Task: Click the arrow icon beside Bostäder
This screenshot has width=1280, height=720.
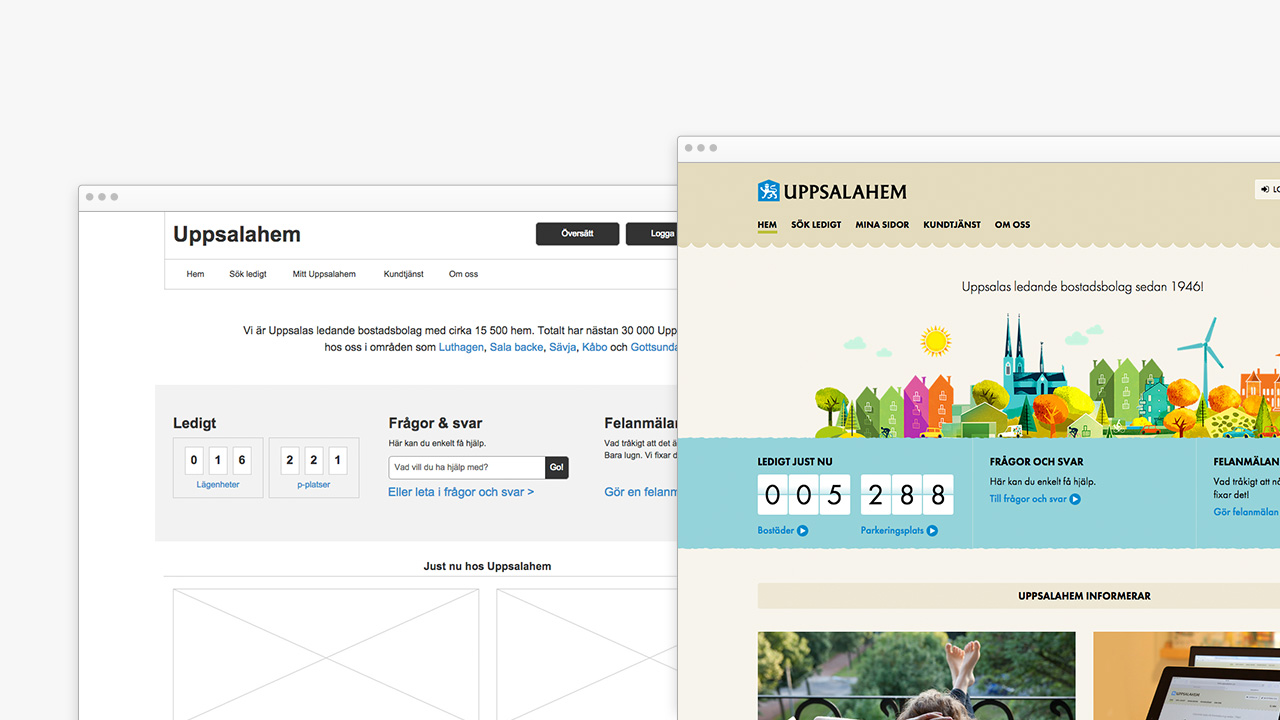Action: click(x=803, y=531)
